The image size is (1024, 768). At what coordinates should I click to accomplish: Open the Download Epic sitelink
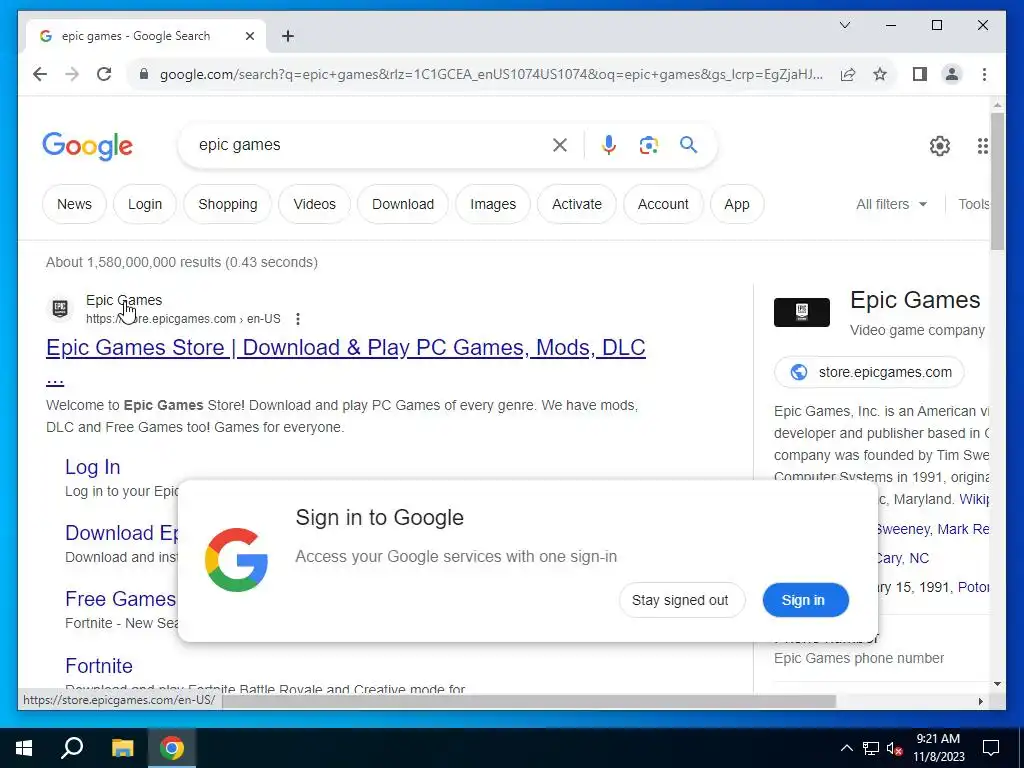[x=121, y=533]
